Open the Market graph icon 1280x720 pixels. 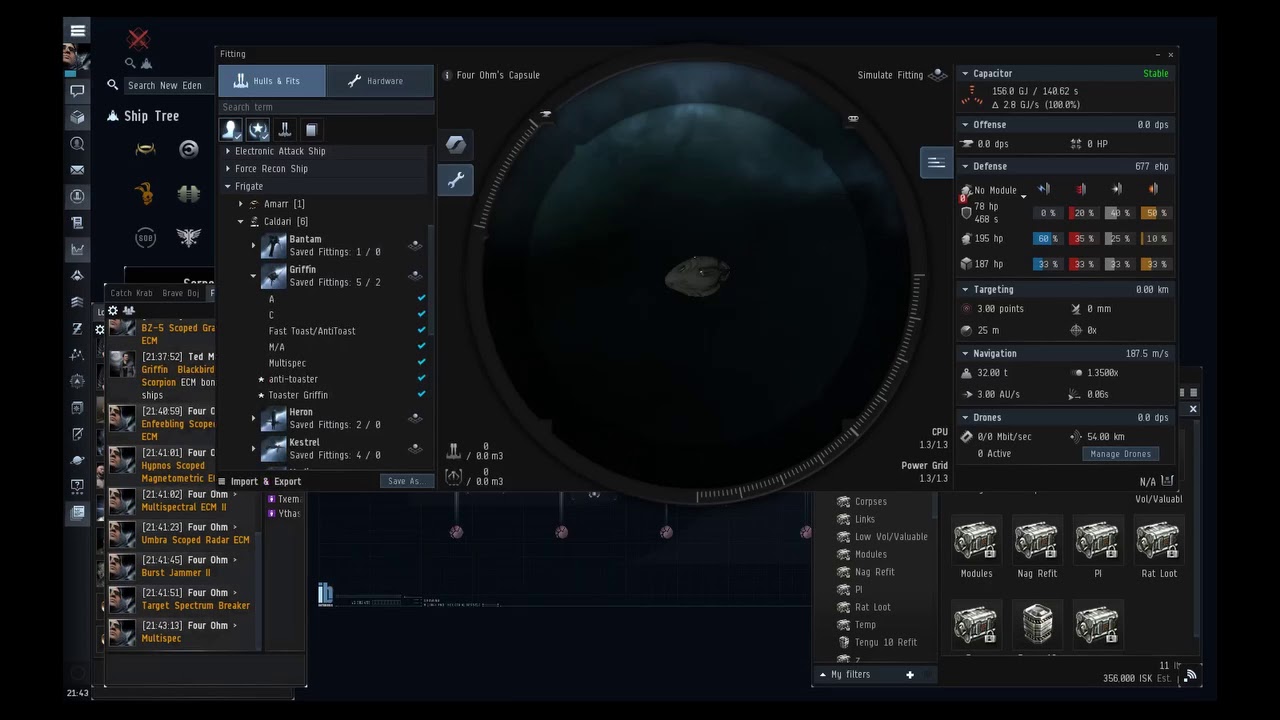click(77, 249)
